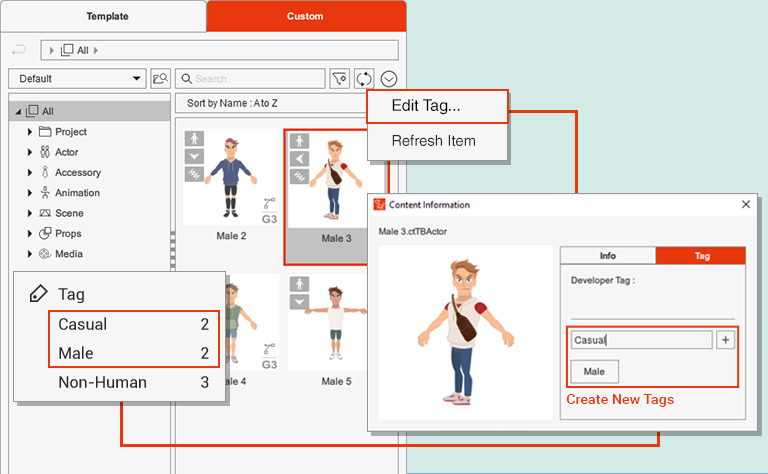Viewport: 768px width, 474px height.
Task: Open the Default dropdown list
Action: (x=76, y=79)
